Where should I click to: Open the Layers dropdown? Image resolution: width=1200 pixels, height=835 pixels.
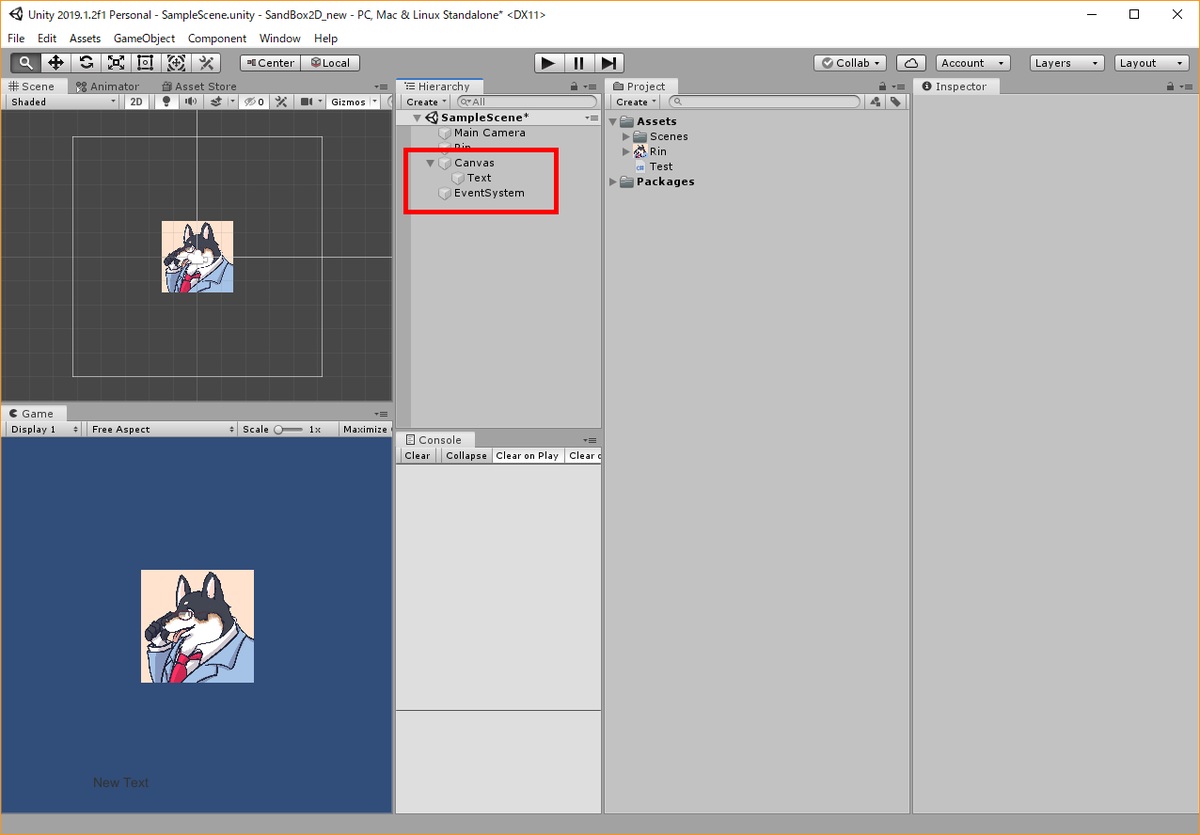[1067, 63]
